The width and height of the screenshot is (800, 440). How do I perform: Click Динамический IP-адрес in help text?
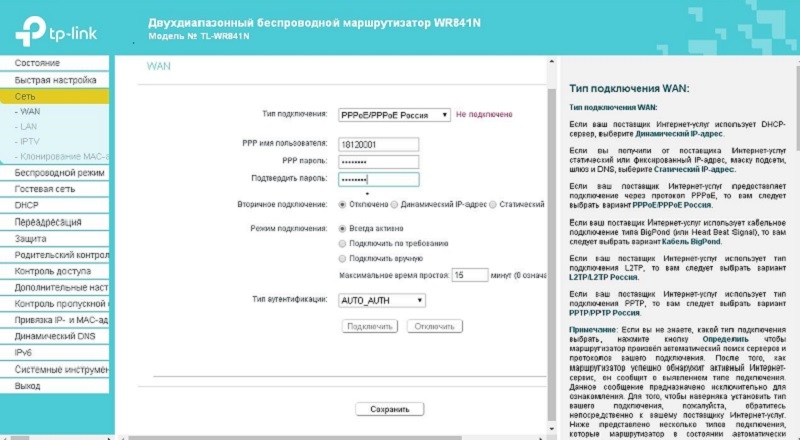click(679, 134)
